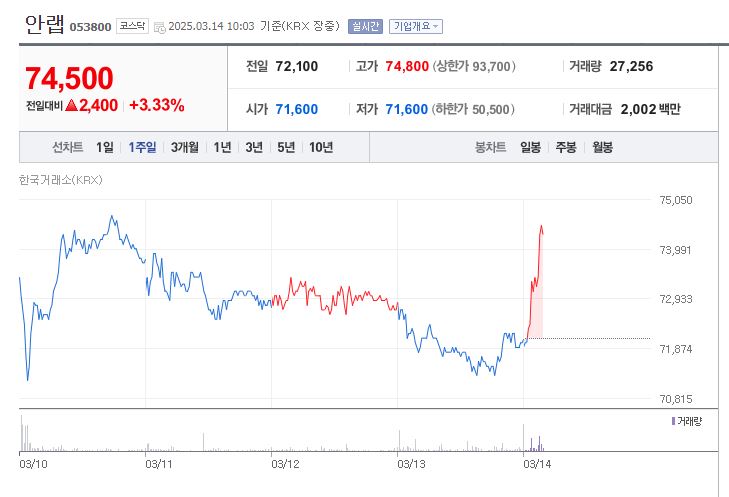
Task: Switch chart to 3개월 range
Action: point(185,147)
